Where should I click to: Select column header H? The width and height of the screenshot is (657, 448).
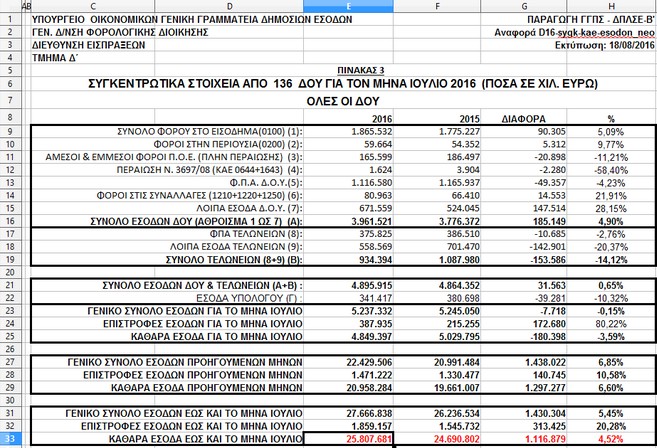click(612, 6)
